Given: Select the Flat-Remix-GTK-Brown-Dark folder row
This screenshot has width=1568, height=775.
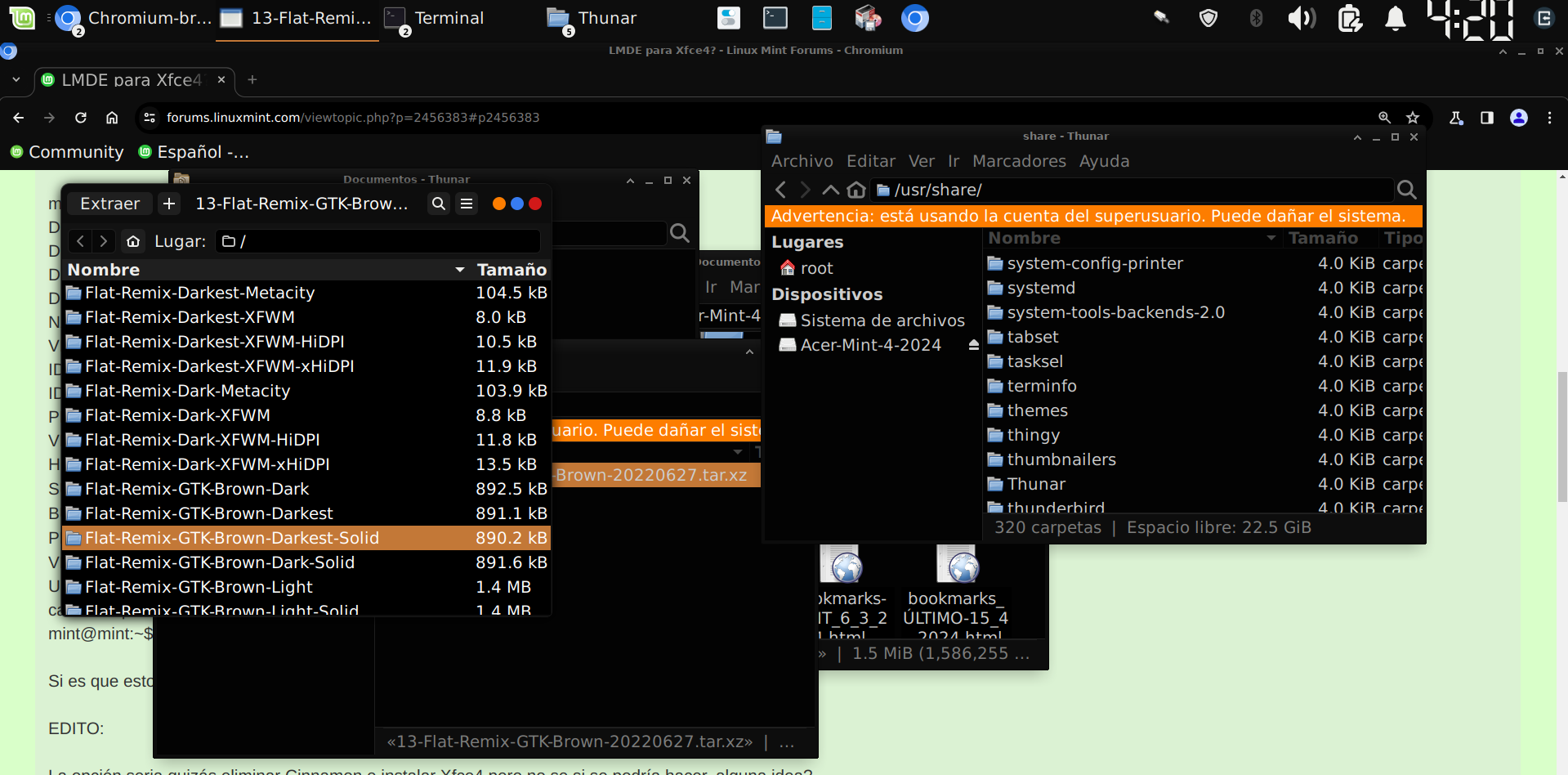Looking at the screenshot, I should [x=306, y=489].
